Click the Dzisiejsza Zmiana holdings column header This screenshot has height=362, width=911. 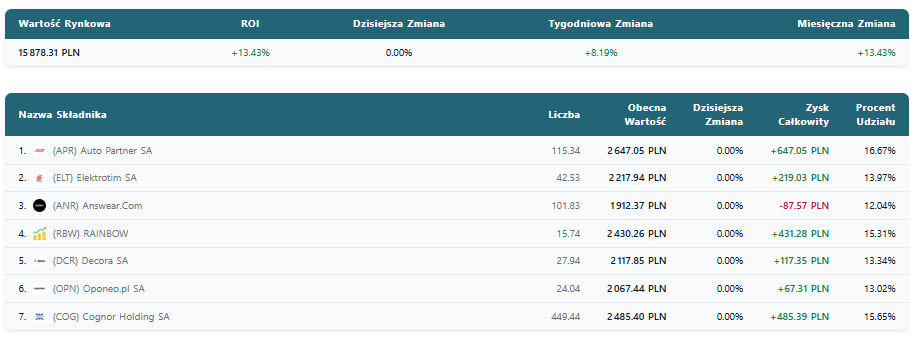tap(718, 114)
